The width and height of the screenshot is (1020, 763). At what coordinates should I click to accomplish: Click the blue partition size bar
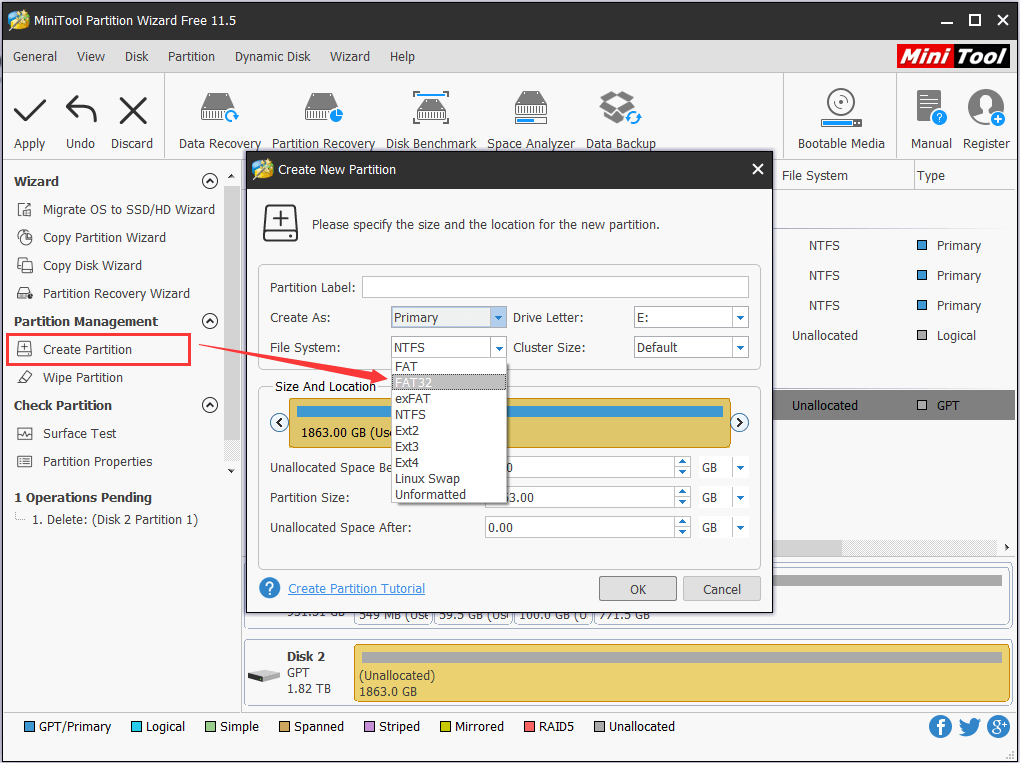point(509,411)
